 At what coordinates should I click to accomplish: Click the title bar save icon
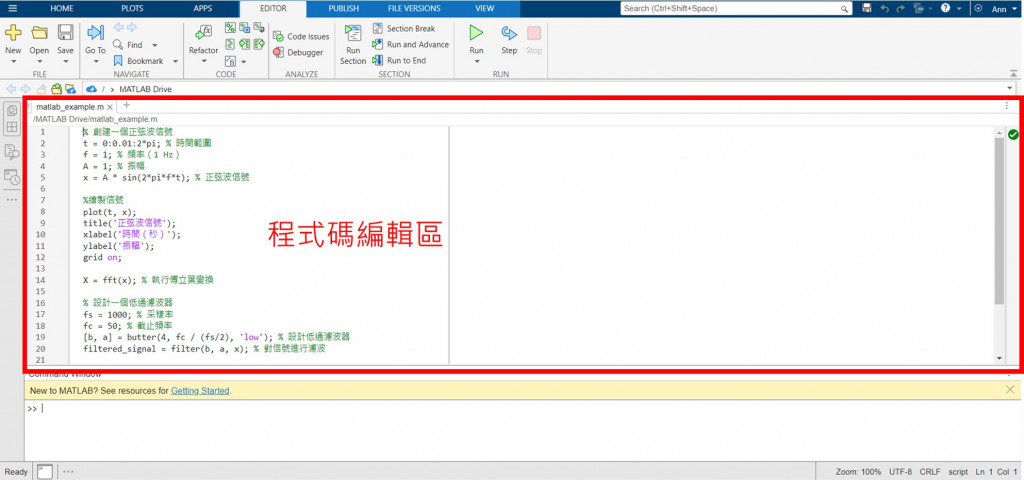coord(867,8)
